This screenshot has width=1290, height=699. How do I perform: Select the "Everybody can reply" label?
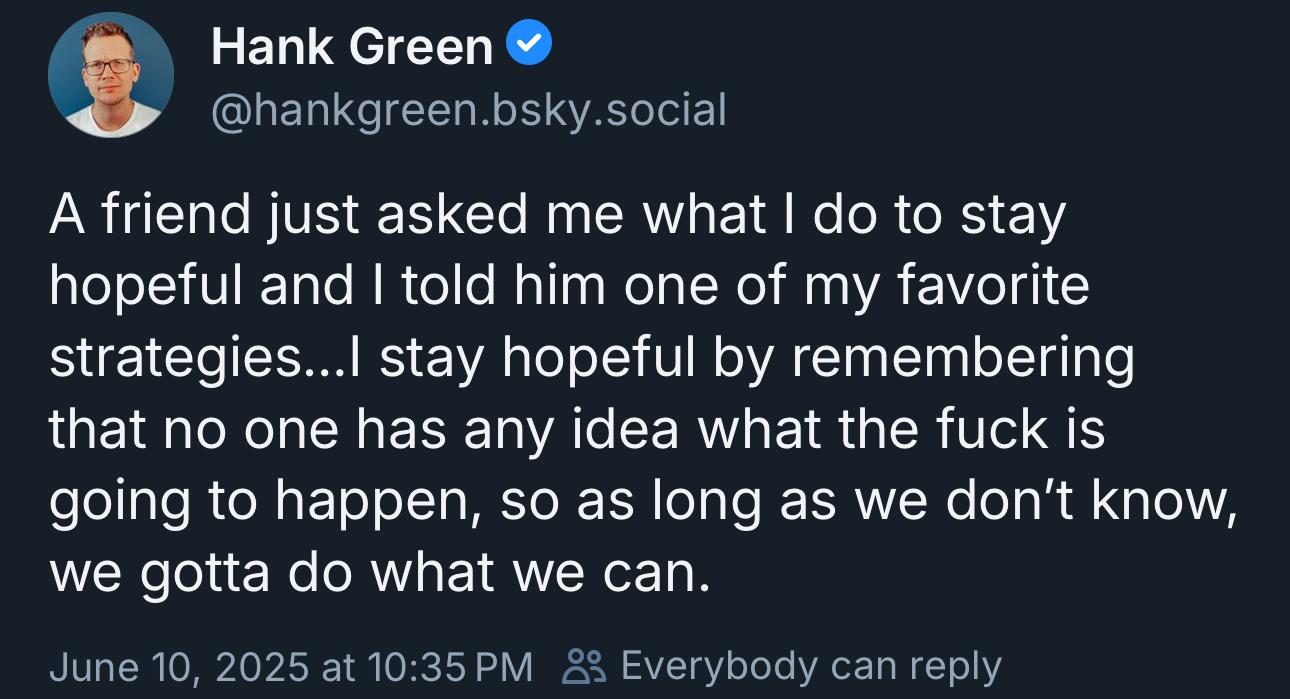pyautogui.click(x=811, y=666)
